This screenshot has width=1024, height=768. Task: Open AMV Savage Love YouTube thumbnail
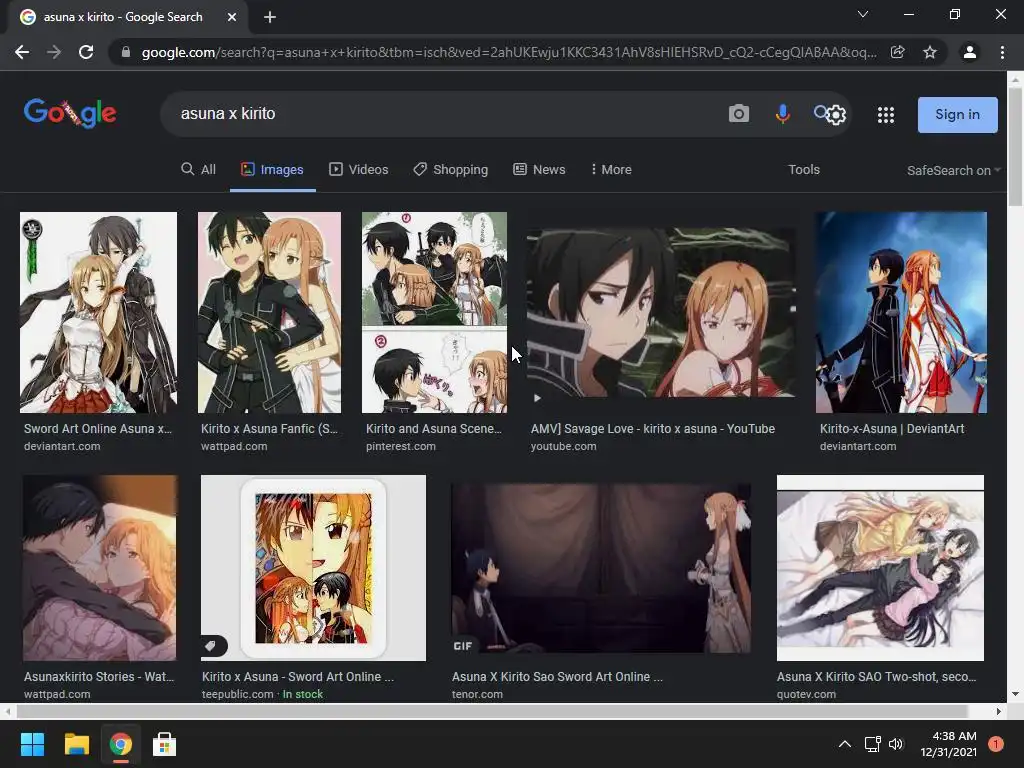661,312
